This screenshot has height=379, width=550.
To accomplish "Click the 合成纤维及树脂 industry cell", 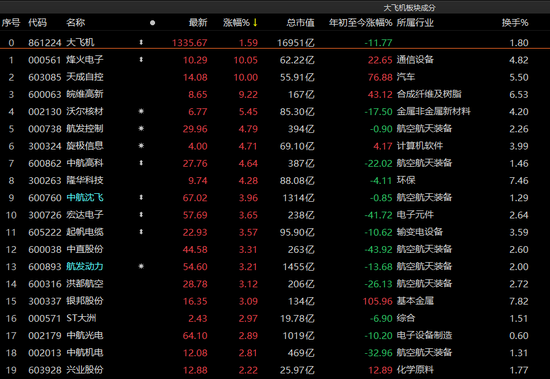I will pyautogui.click(x=429, y=94).
